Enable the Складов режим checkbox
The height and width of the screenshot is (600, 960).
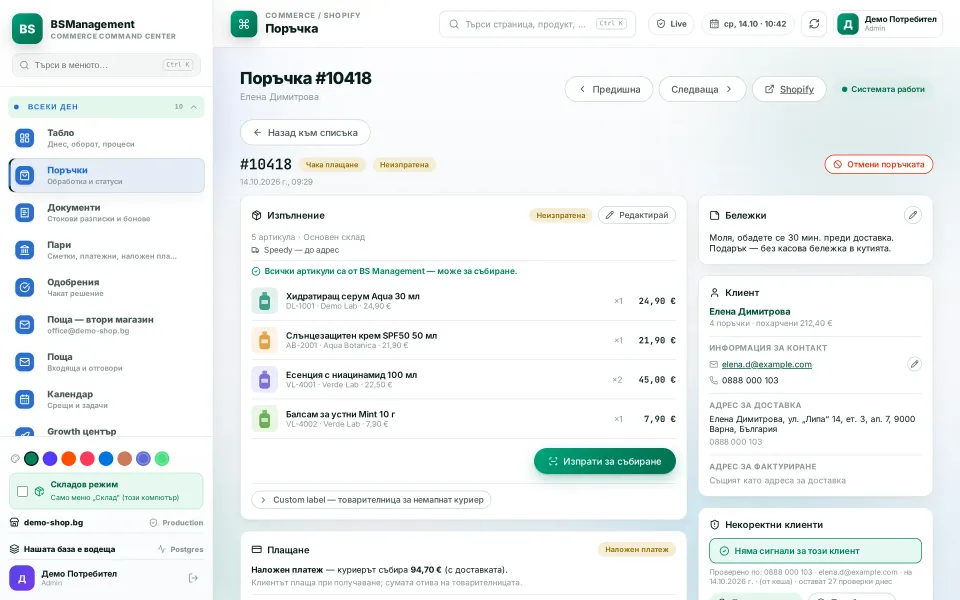[x=23, y=491]
